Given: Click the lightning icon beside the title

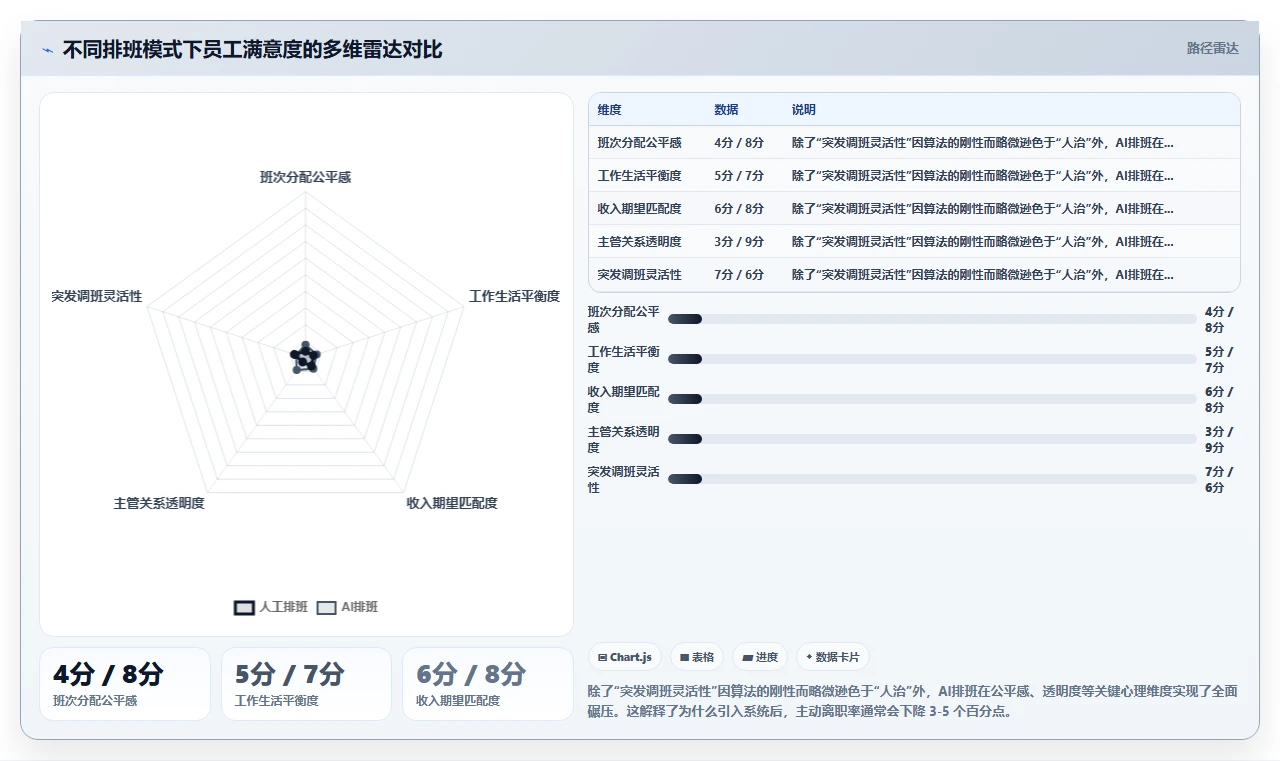Looking at the screenshot, I should [47, 50].
